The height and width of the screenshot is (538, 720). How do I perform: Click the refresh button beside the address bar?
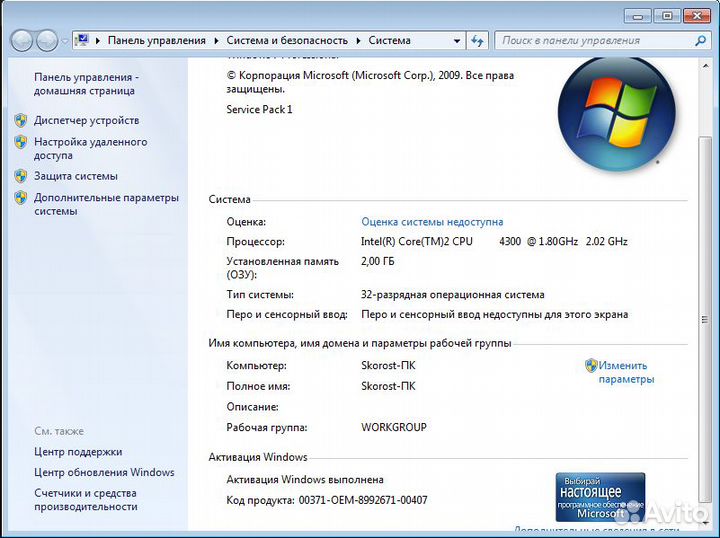click(x=478, y=41)
